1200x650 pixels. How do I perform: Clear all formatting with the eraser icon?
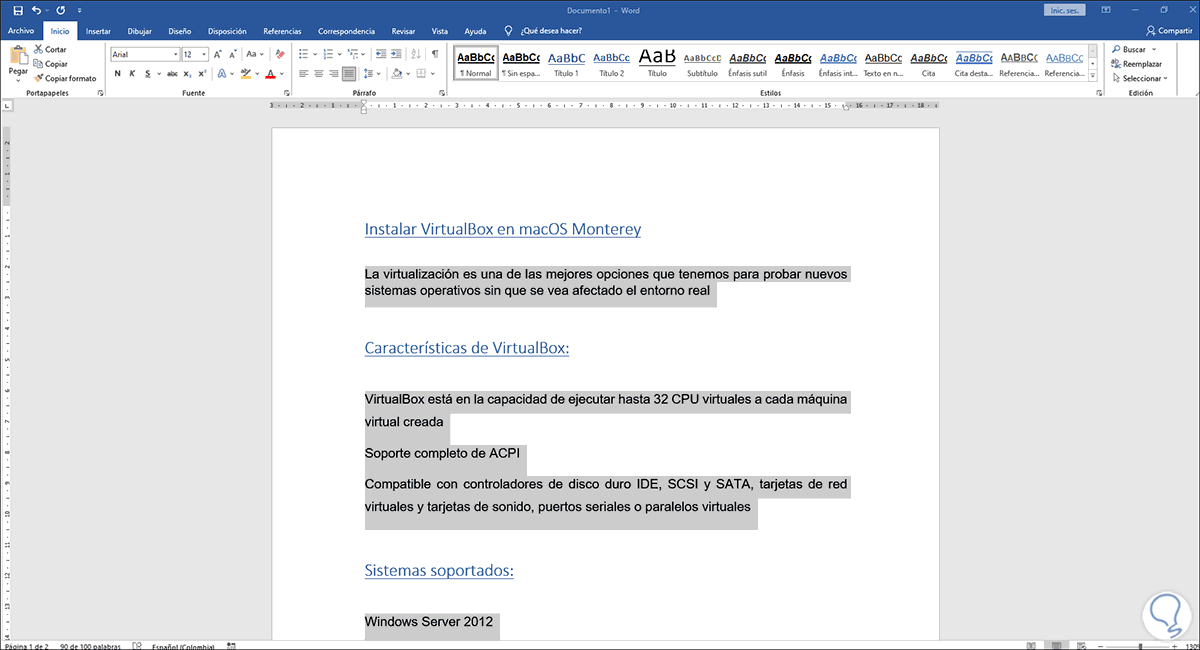pyautogui.click(x=279, y=54)
